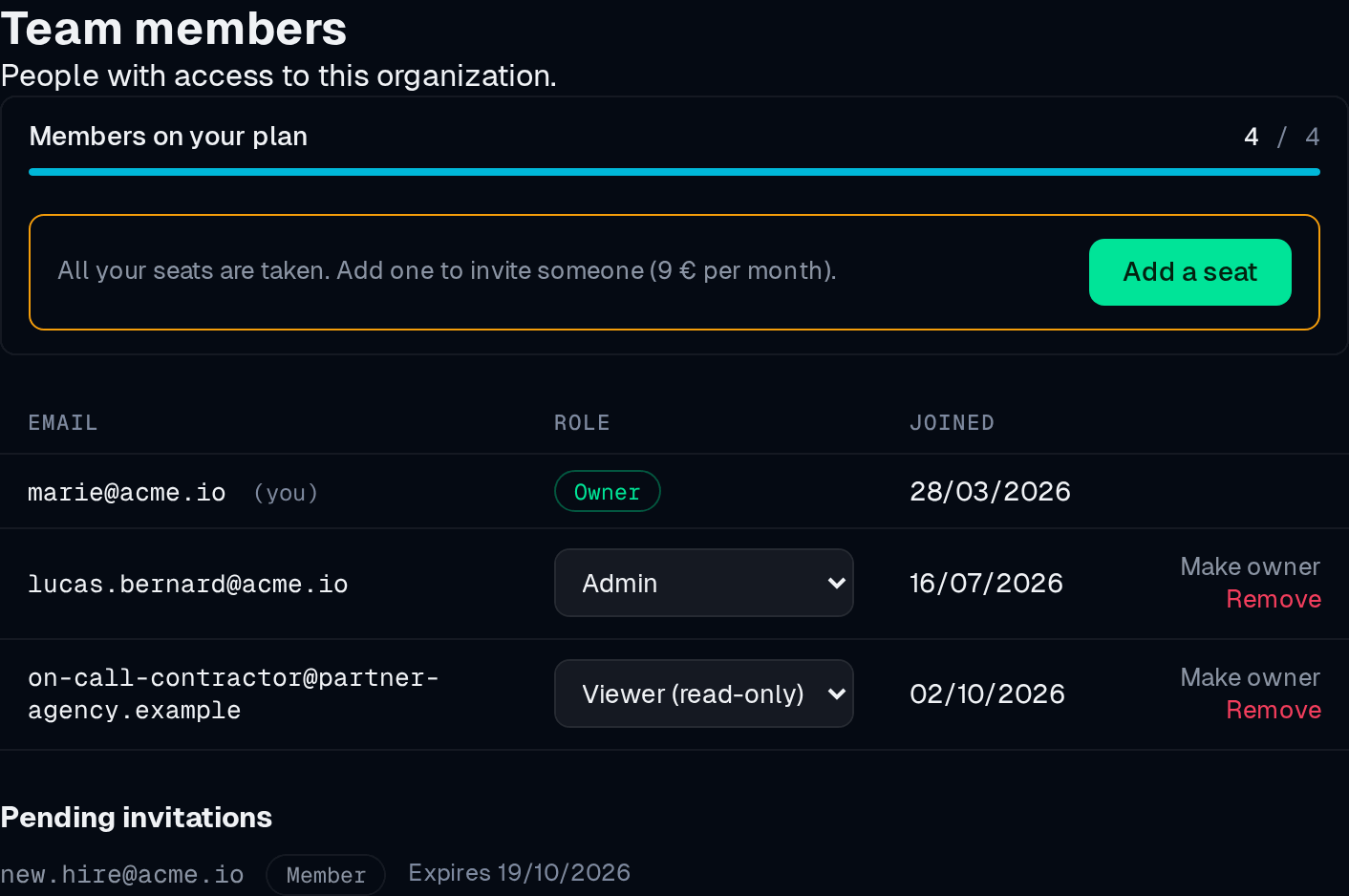This screenshot has height=896, width=1349.
Task: Click the Pending invitations heading
Action: pyautogui.click(x=136, y=817)
